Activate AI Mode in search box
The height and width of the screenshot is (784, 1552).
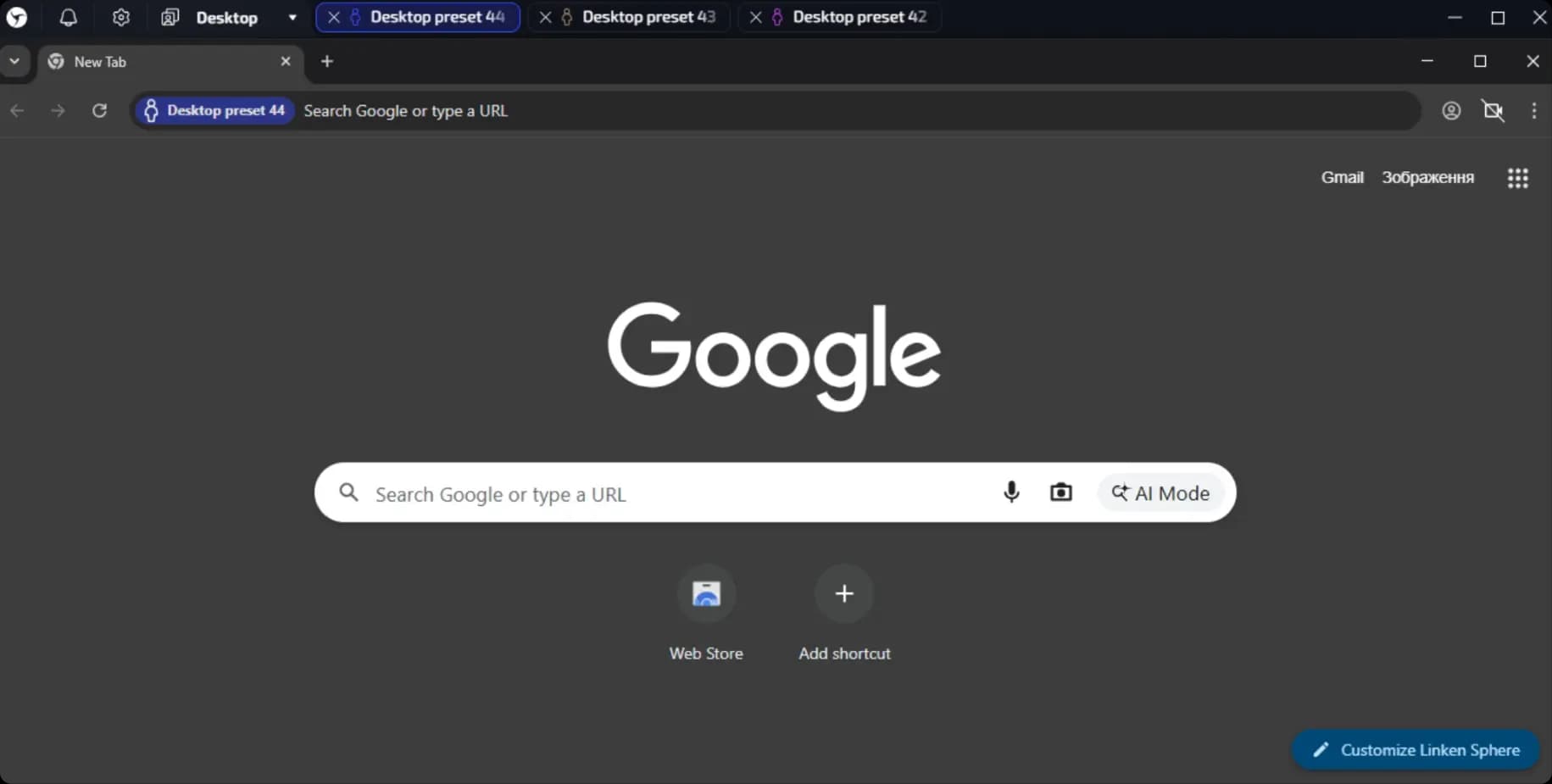tap(1160, 493)
